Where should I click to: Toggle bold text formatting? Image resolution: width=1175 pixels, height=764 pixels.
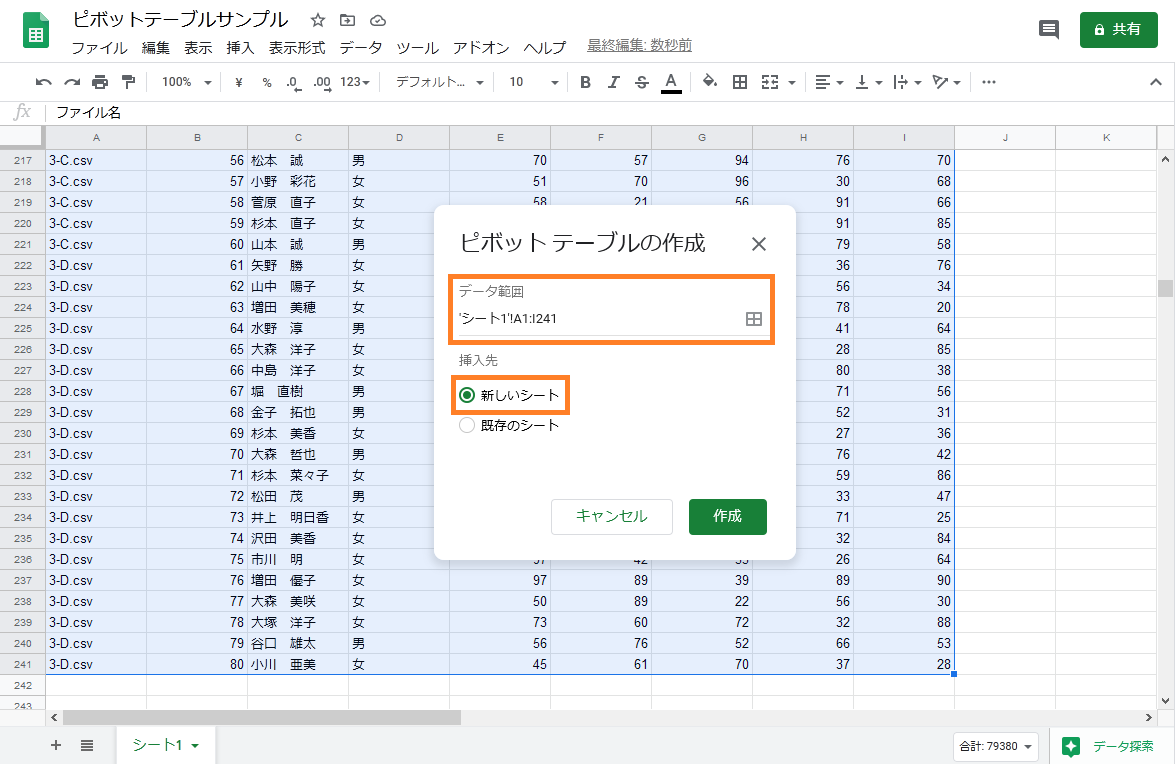585,82
